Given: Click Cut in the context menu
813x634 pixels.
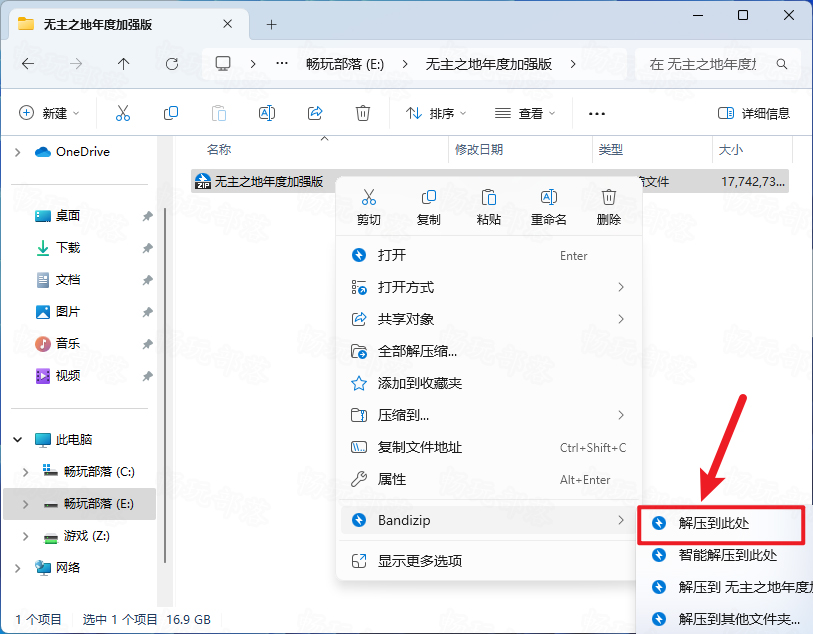Looking at the screenshot, I should coord(369,207).
